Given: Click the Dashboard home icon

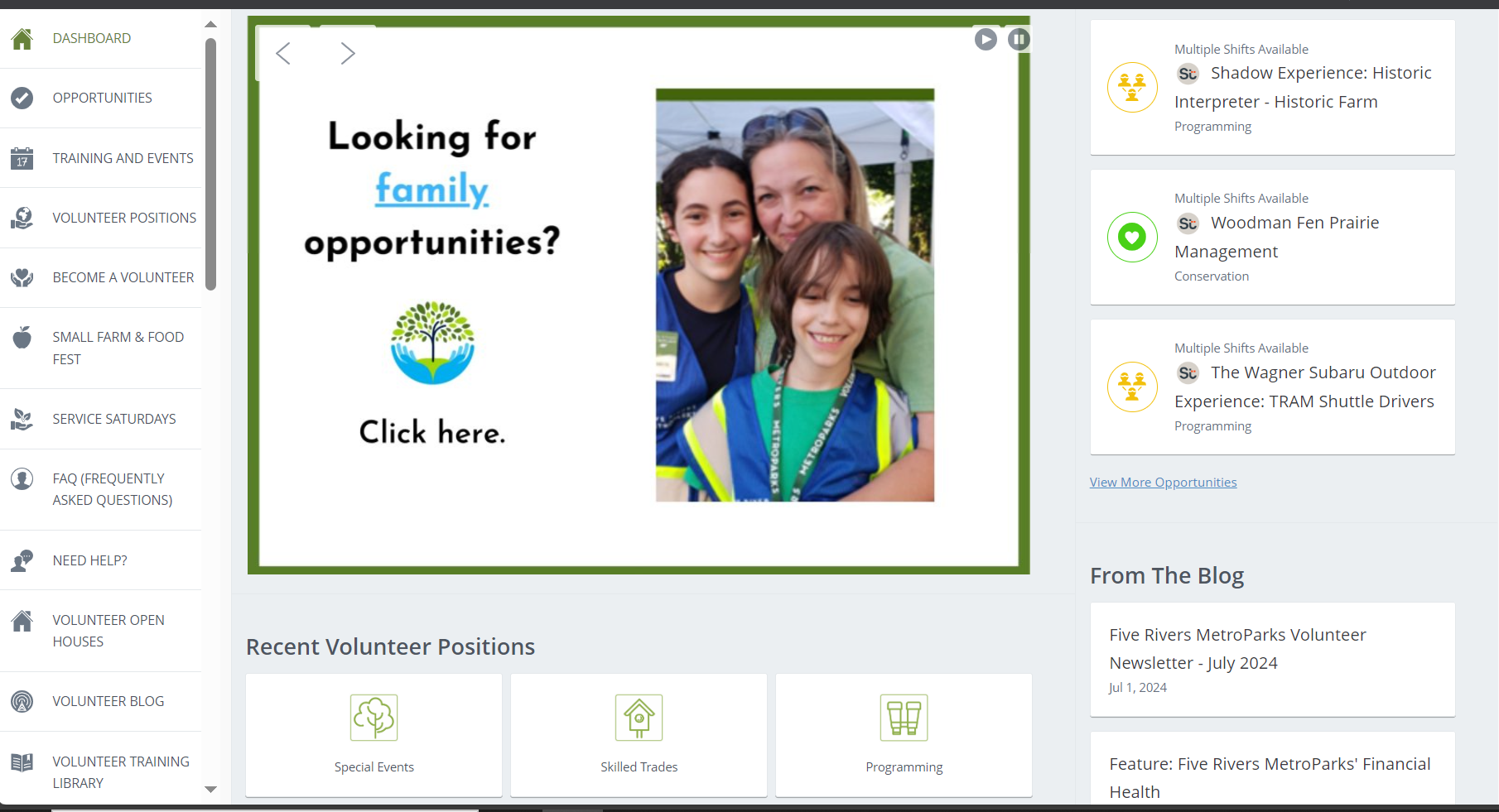Looking at the screenshot, I should click(22, 38).
